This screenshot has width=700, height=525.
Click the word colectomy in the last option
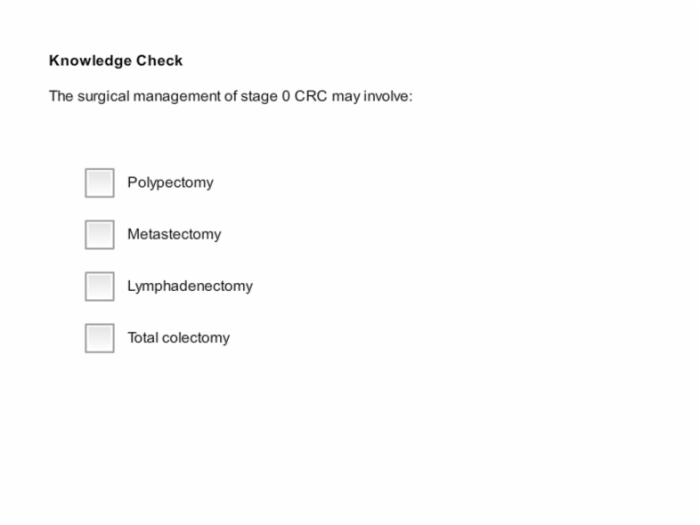196,338
